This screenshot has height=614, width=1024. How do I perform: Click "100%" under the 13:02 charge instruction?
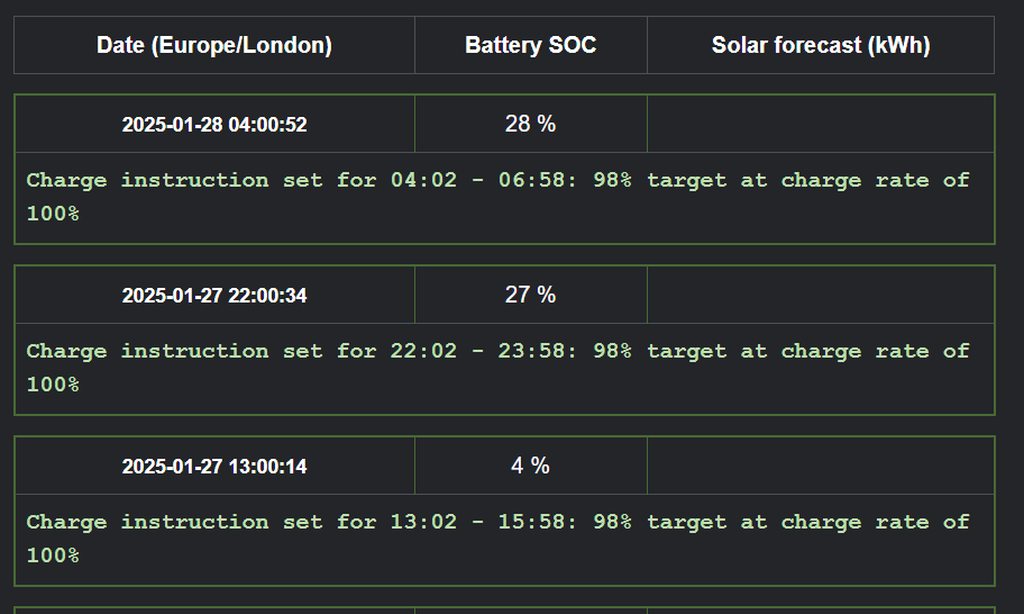[53, 556]
